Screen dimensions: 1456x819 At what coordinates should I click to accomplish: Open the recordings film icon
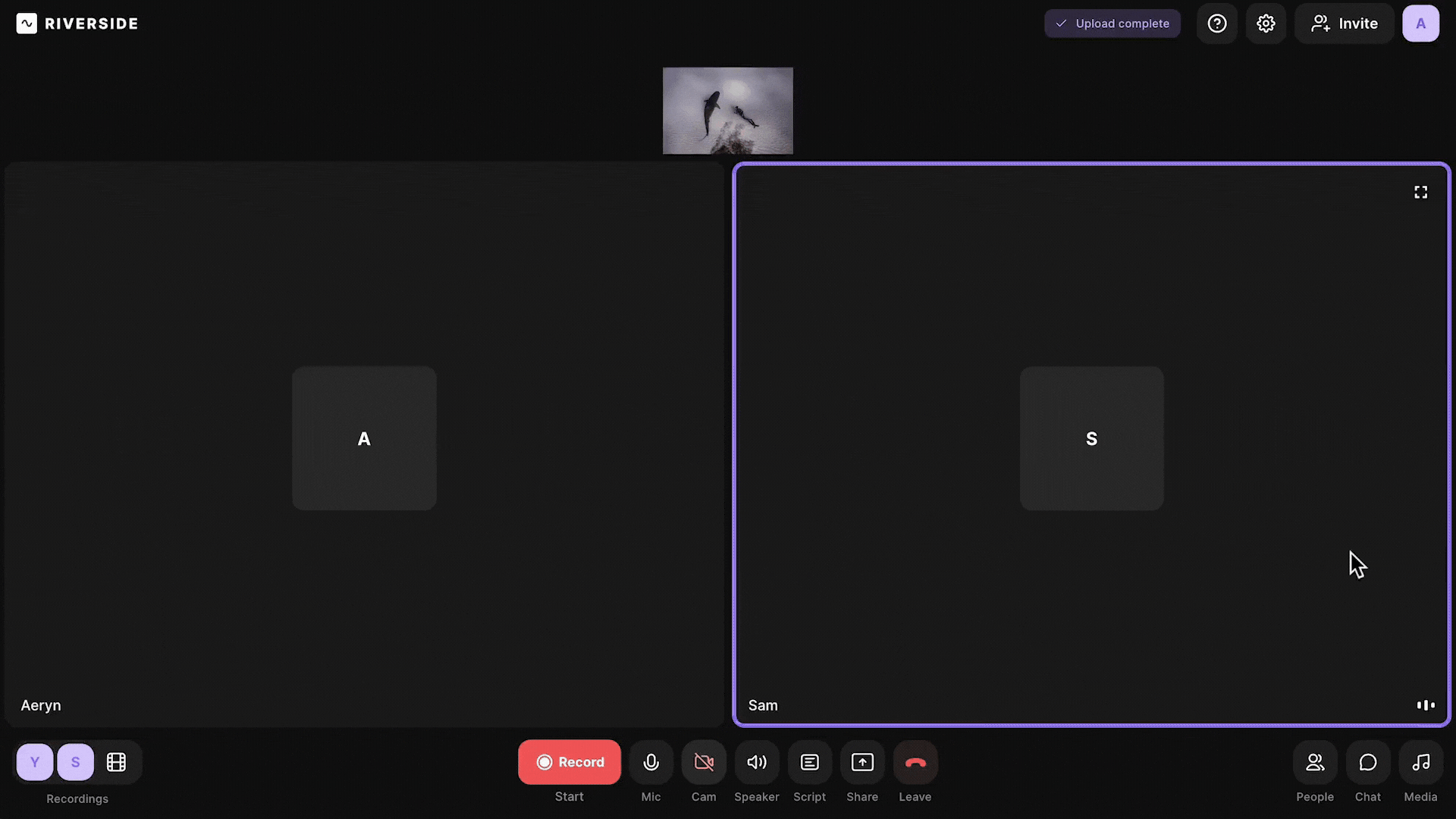point(116,762)
